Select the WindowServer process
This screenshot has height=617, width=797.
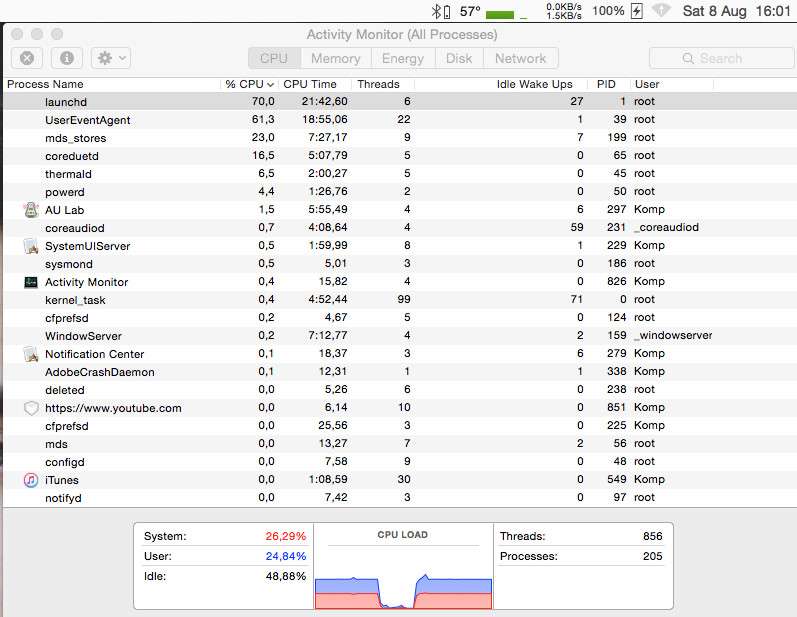[400, 336]
